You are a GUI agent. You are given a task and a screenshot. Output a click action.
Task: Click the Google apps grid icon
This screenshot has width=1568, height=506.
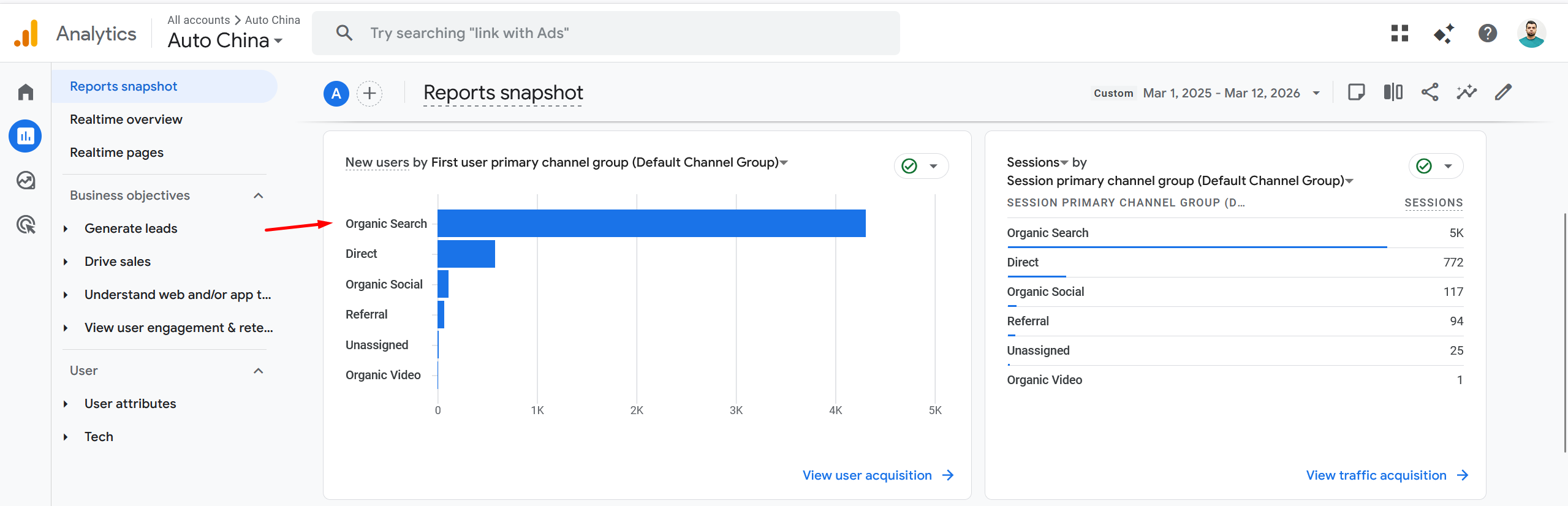coord(1399,33)
